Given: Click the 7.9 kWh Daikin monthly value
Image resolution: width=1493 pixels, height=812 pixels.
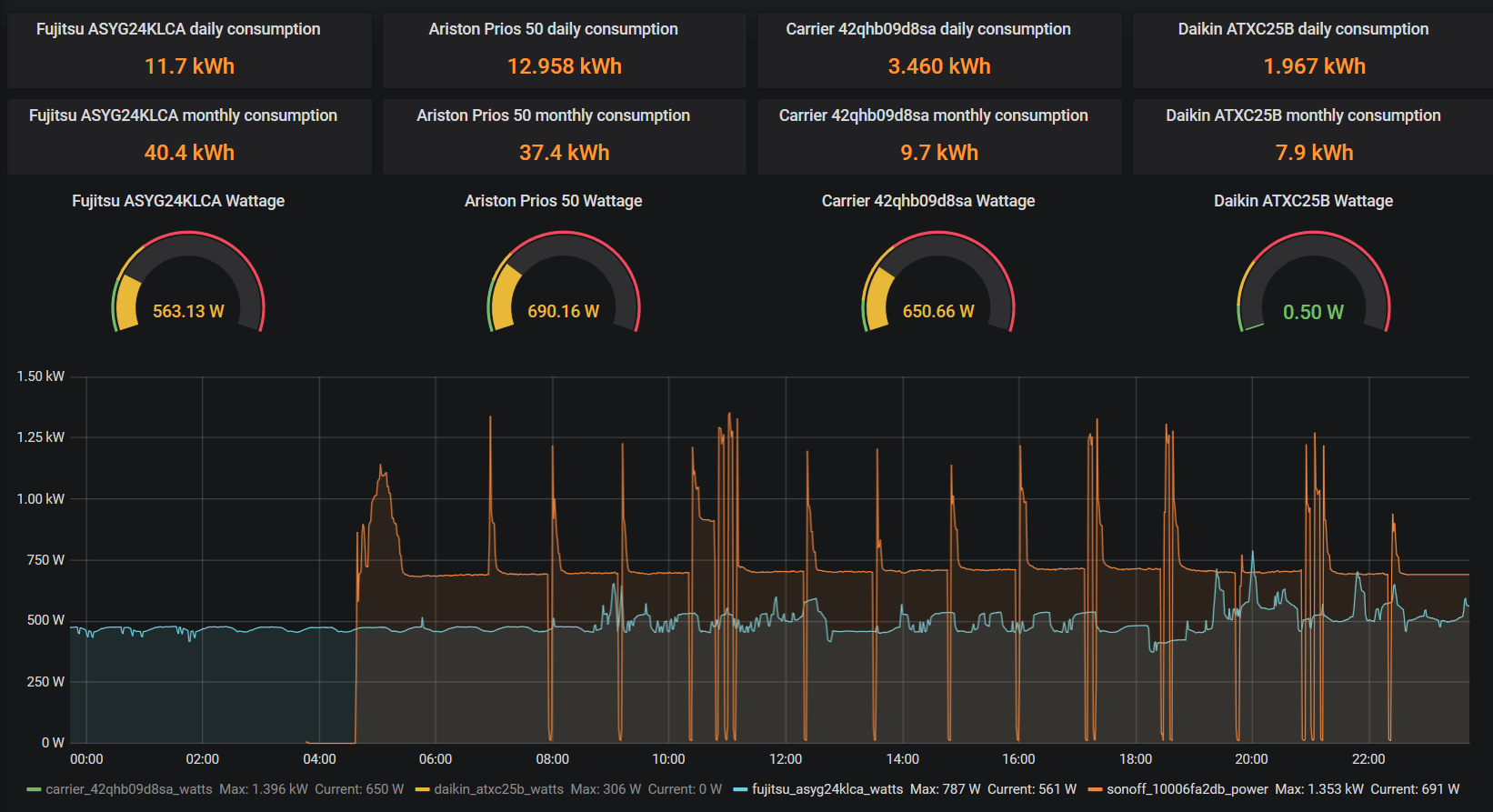Looking at the screenshot, I should (x=1314, y=153).
